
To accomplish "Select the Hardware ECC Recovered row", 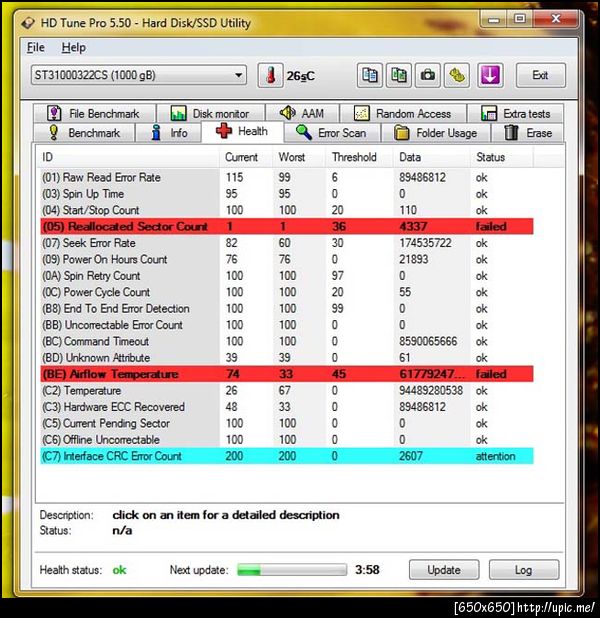I will click(287, 407).
